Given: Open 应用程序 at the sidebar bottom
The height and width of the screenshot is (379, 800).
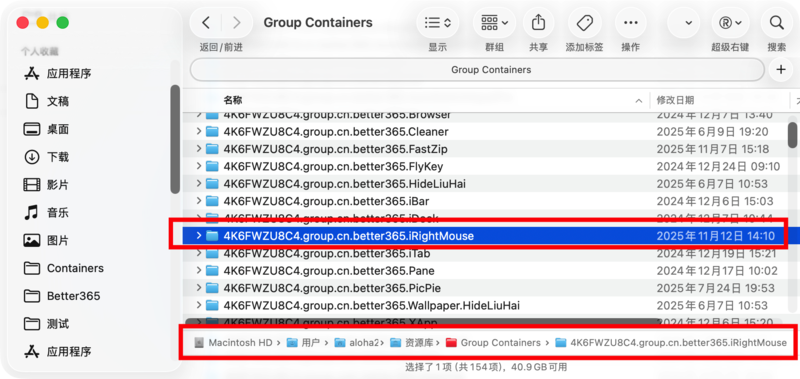Looking at the screenshot, I should pyautogui.click(x=69, y=351).
